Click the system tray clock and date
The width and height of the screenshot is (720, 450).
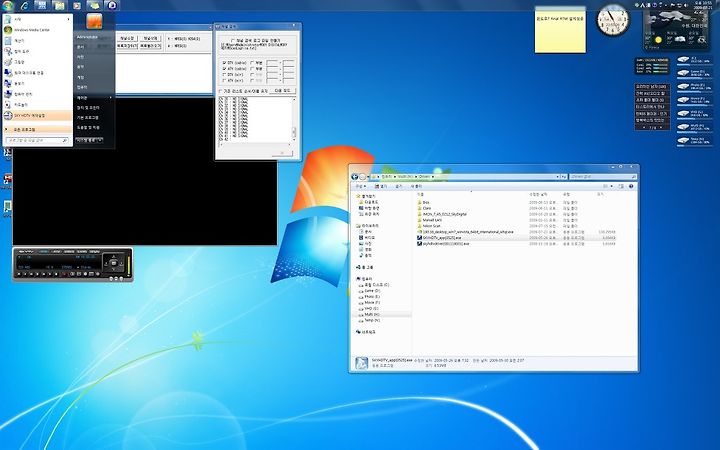tap(704, 5)
